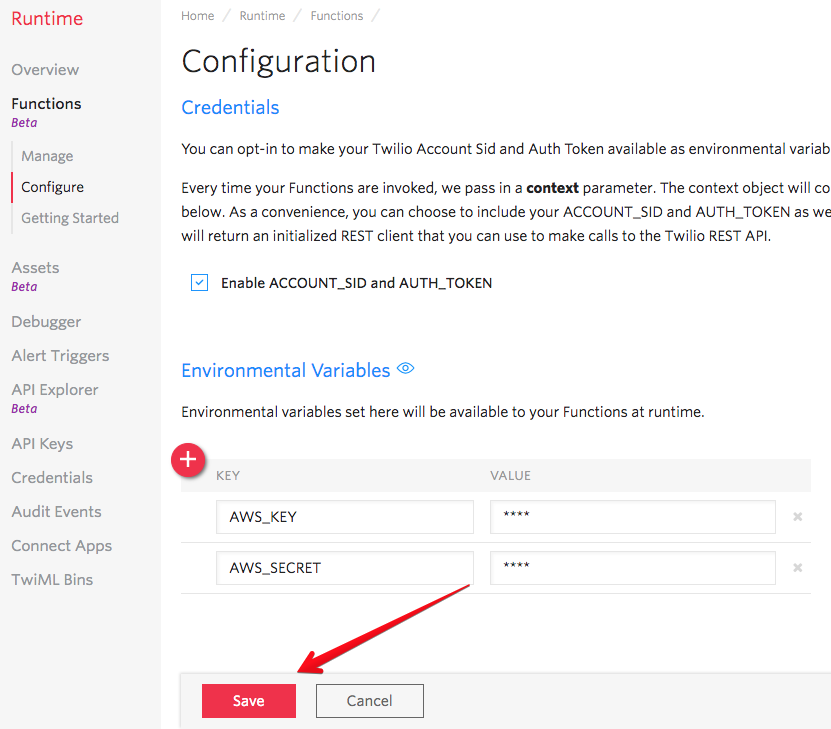Click the AWS_KEY value field

tap(633, 517)
